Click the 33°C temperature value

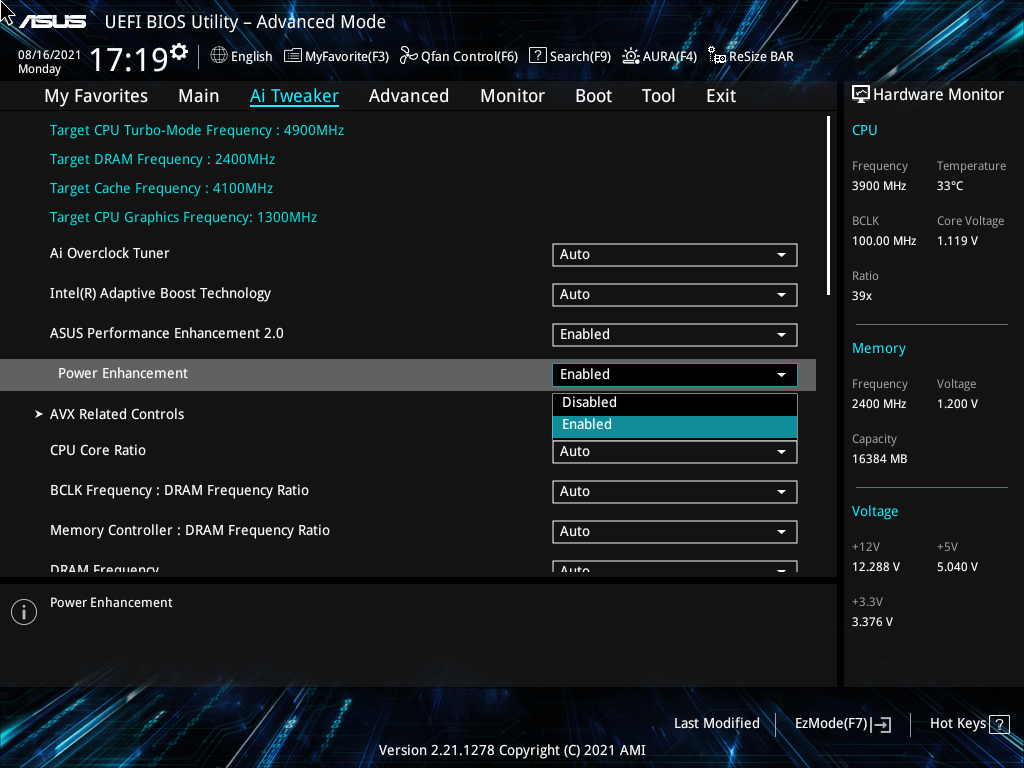pos(950,186)
